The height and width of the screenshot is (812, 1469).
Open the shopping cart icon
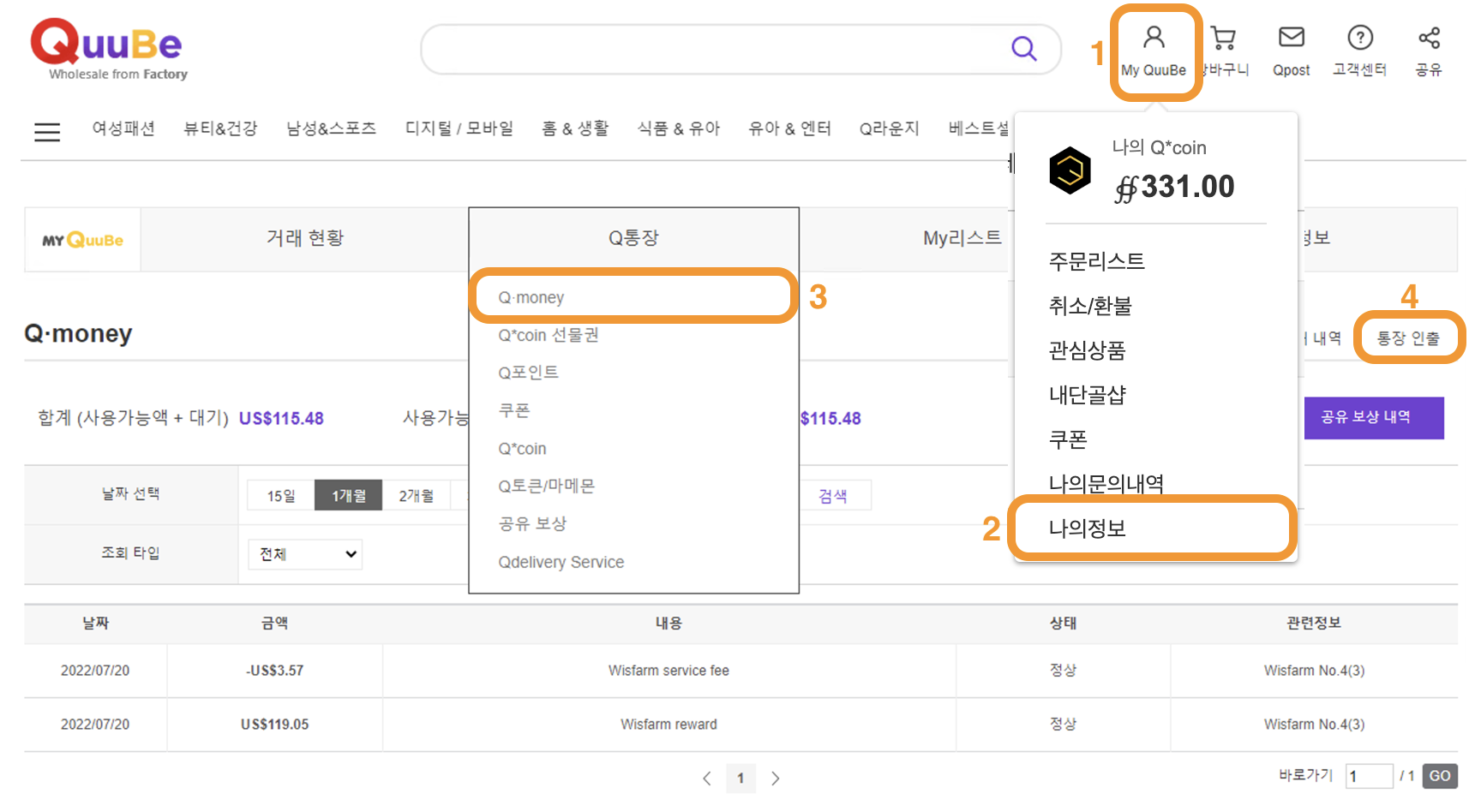click(1223, 38)
